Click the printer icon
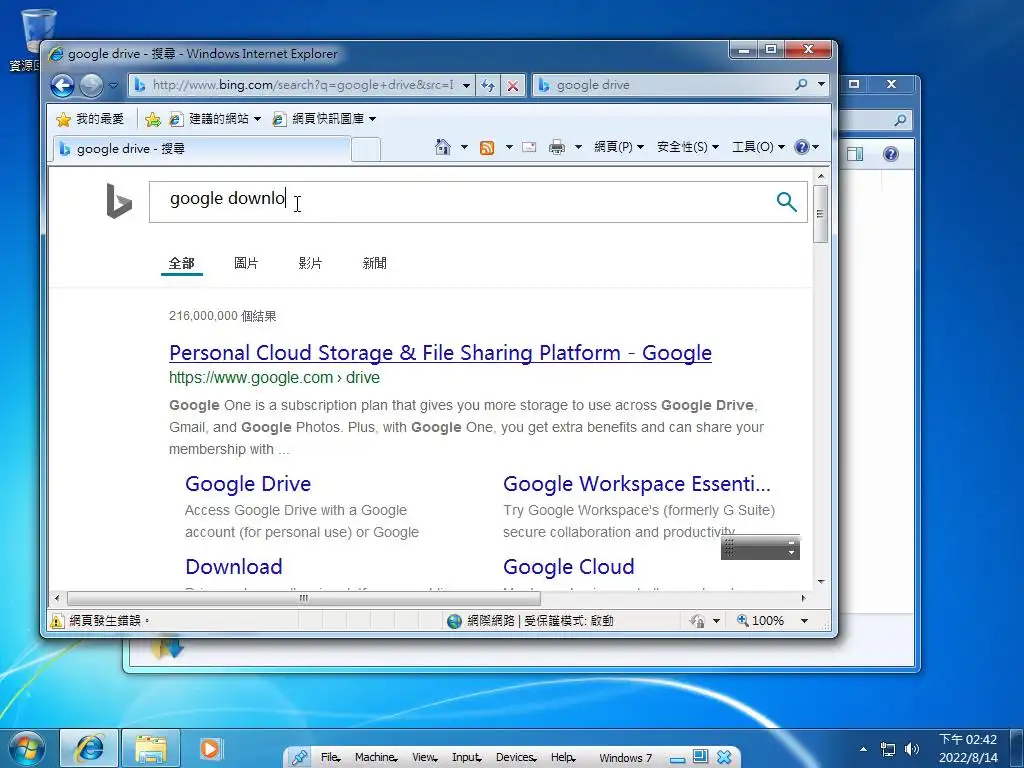1024x768 pixels. [x=557, y=147]
